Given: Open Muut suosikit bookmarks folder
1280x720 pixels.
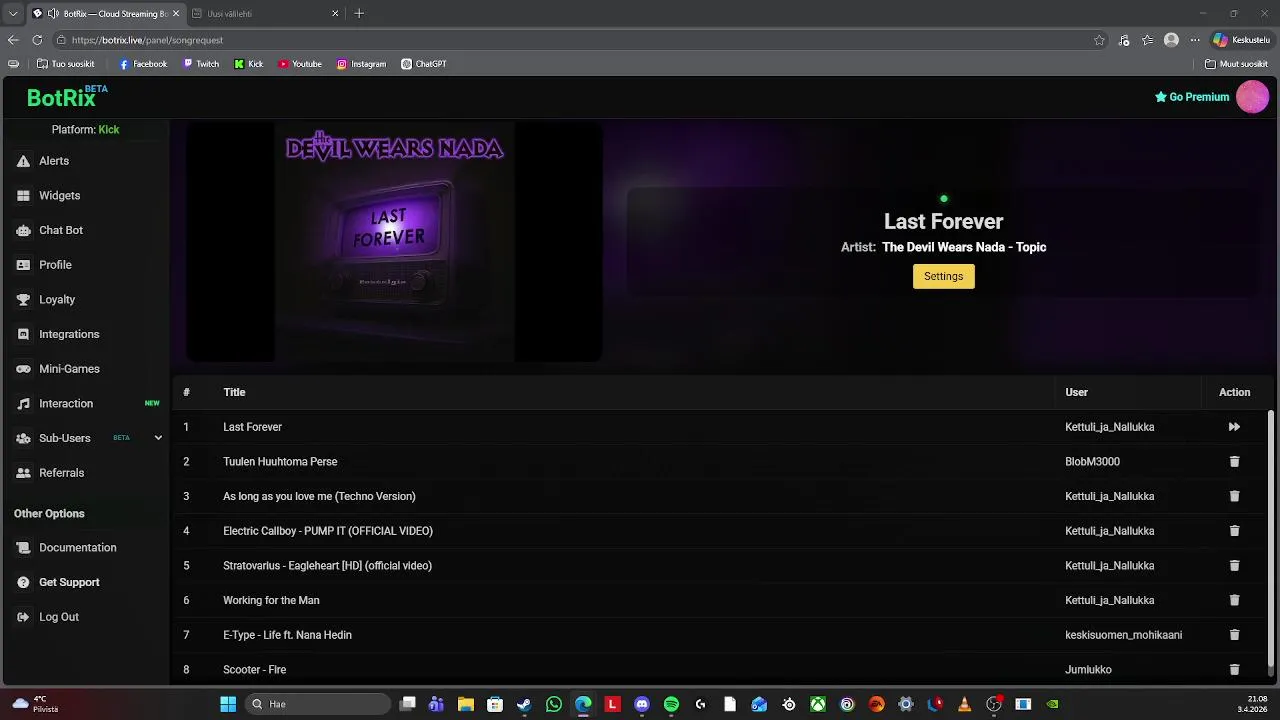Looking at the screenshot, I should point(1237,64).
